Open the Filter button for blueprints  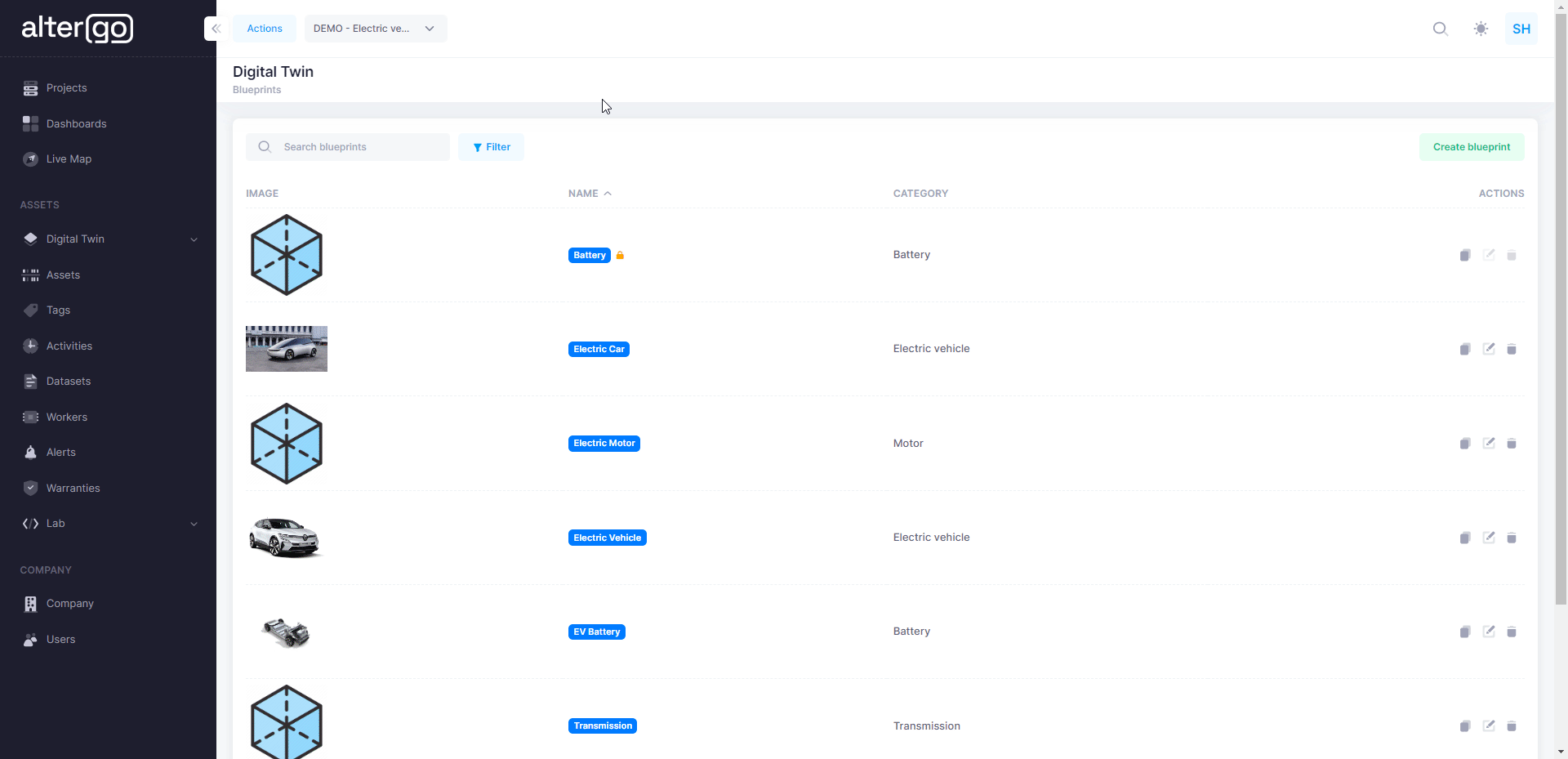(491, 147)
